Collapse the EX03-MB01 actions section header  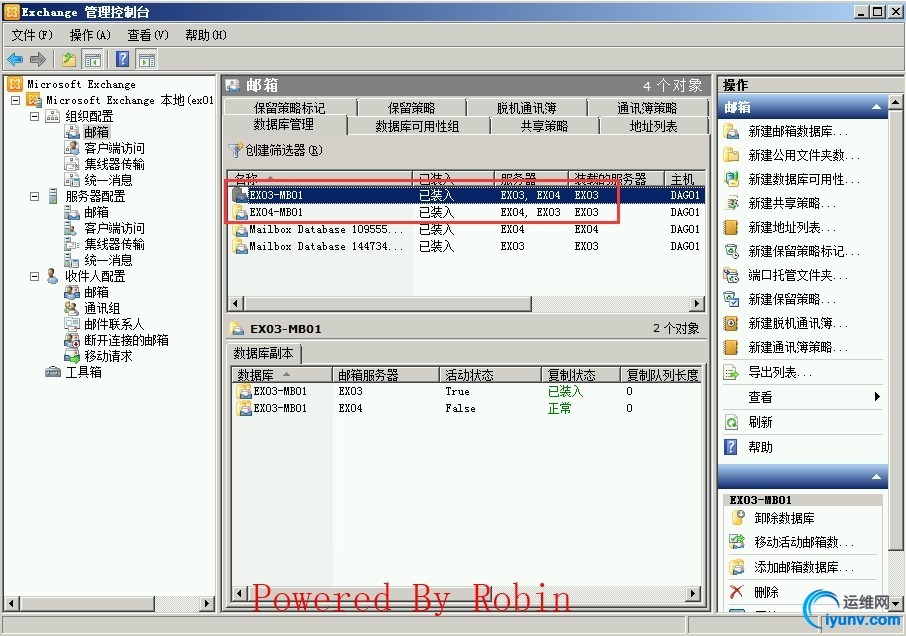point(877,477)
